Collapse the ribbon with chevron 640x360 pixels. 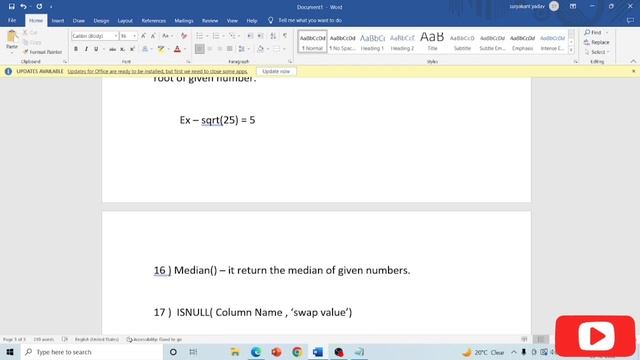tap(633, 61)
